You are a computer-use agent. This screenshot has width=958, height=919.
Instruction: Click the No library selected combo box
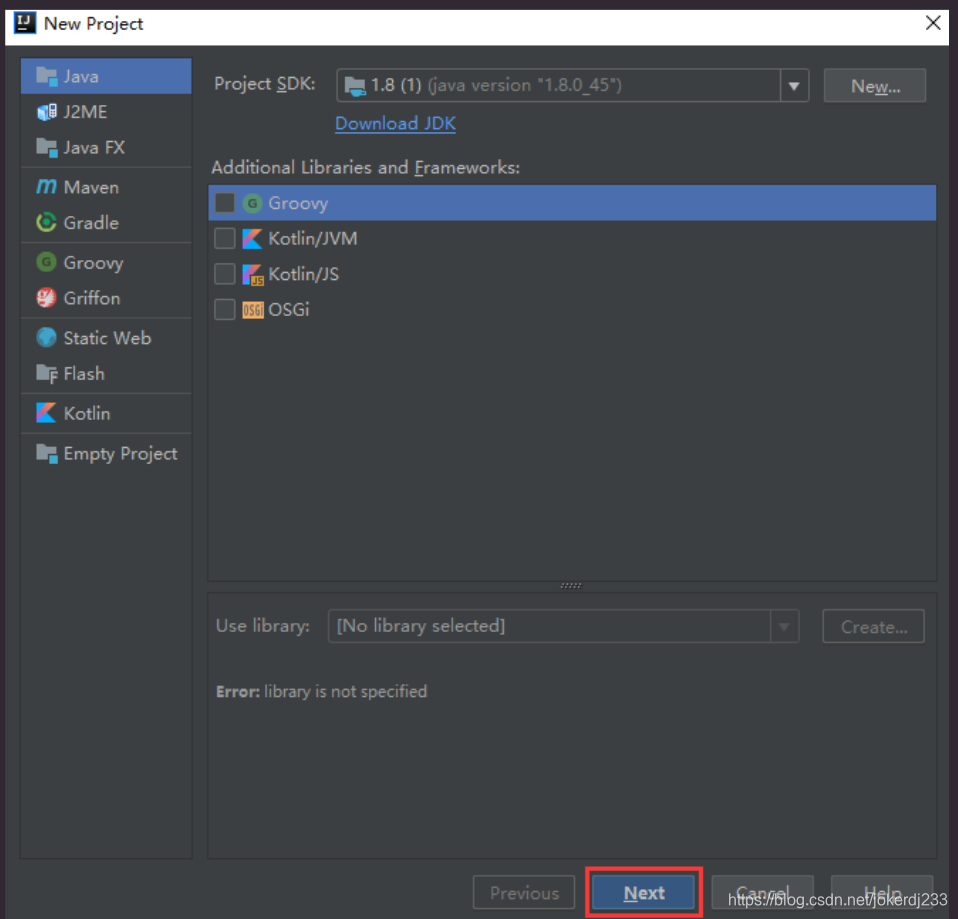[563, 626]
